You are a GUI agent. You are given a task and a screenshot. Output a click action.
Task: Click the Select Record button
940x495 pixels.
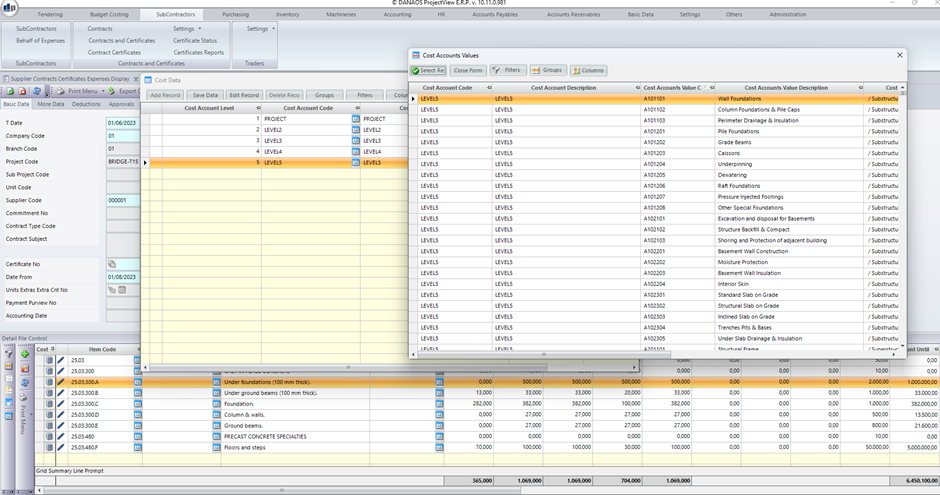(429, 71)
